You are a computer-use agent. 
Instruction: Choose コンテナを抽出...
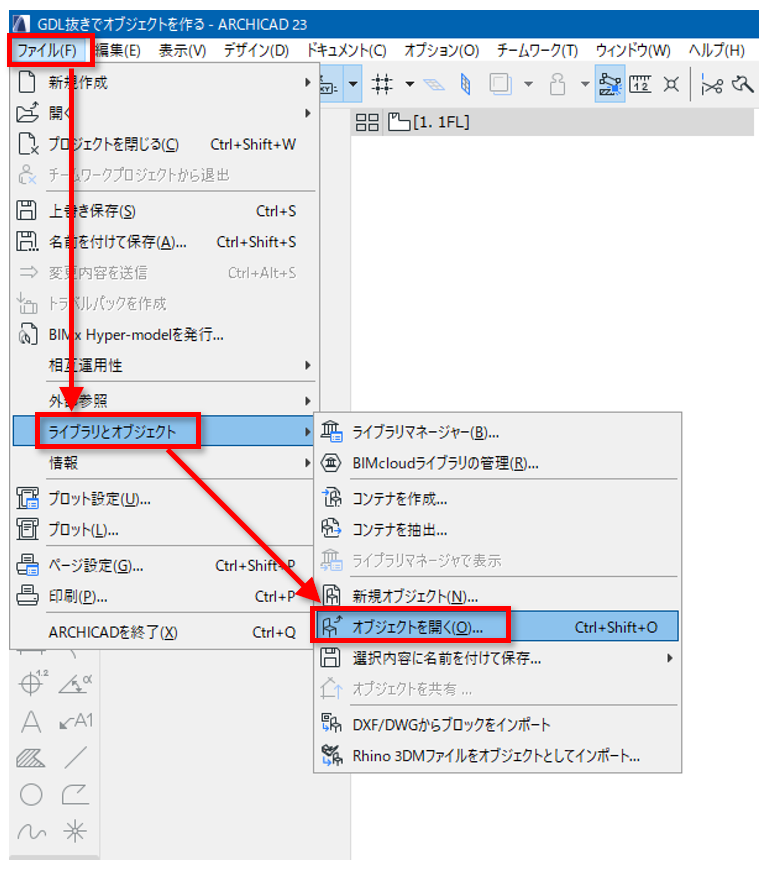(x=498, y=530)
